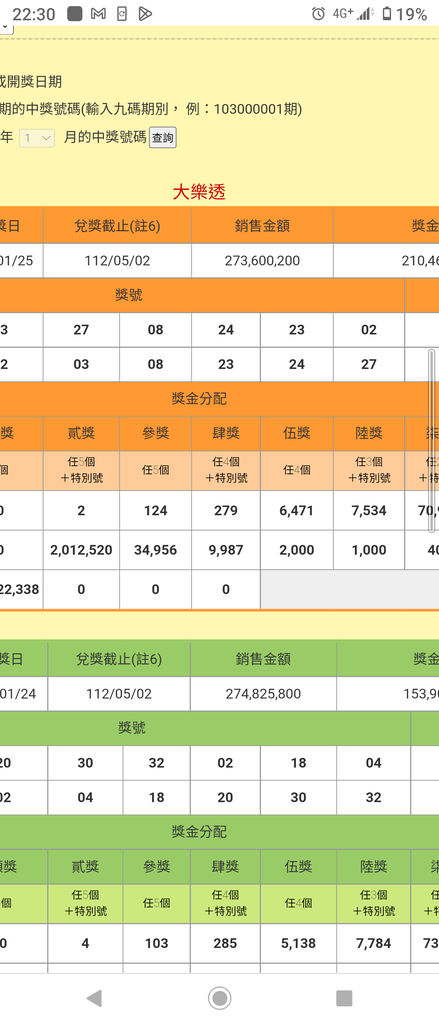
Task: Select winner count 279
Action: click(x=226, y=511)
